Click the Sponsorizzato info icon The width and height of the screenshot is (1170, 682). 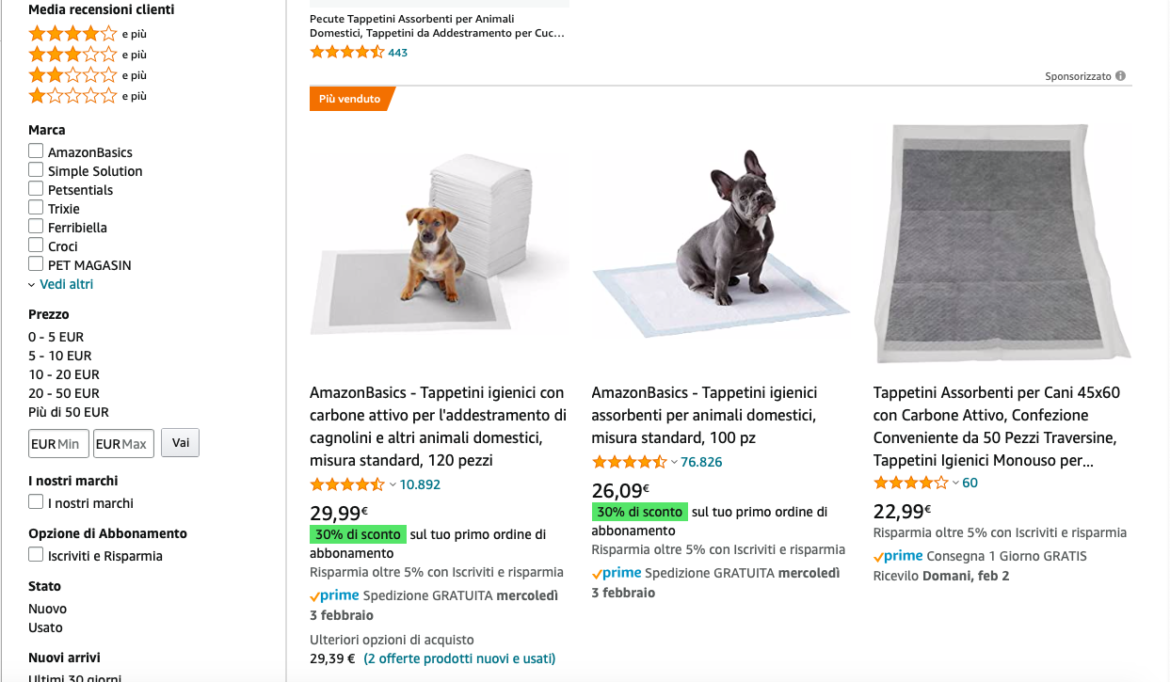pyautogui.click(x=1120, y=76)
